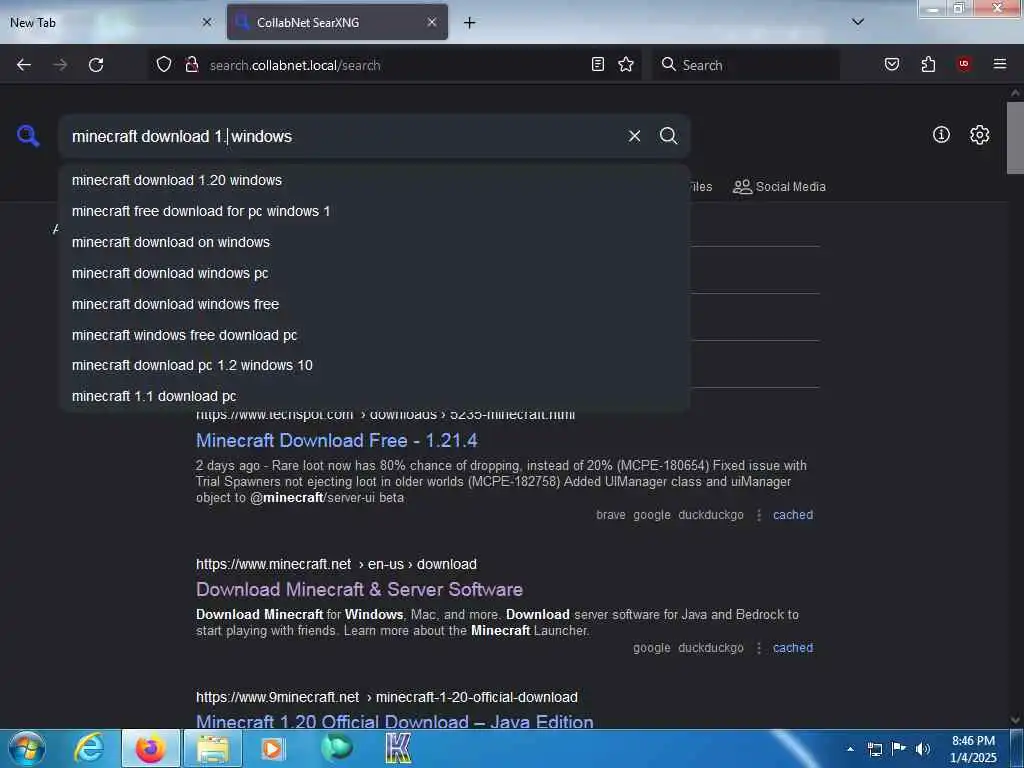Open 'Minecraft 1.20 Official Download' result
Screen dimensions: 1024x768
(x=394, y=722)
